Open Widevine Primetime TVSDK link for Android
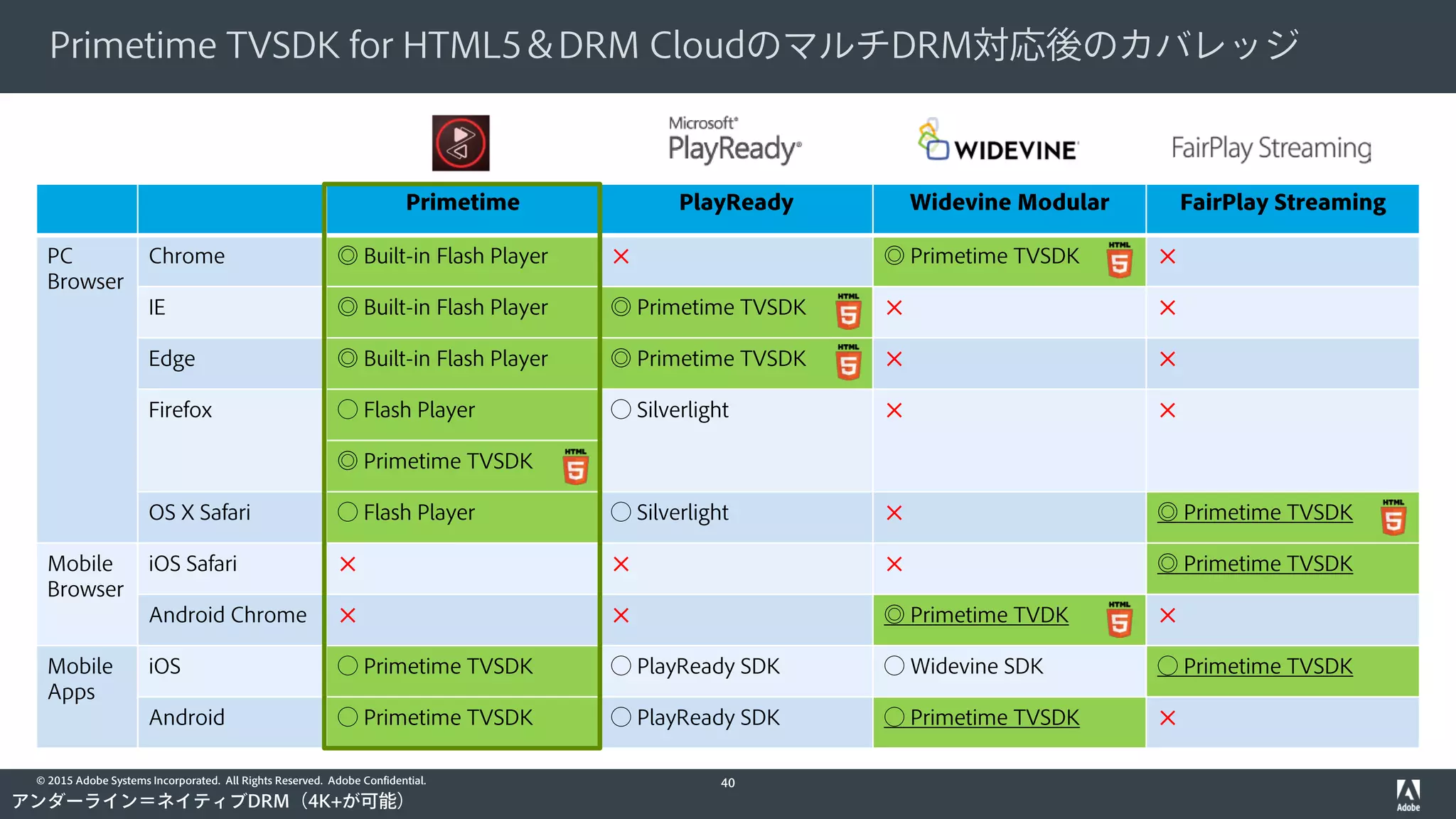Screen dimensions: 1456x819 click(x=981, y=717)
